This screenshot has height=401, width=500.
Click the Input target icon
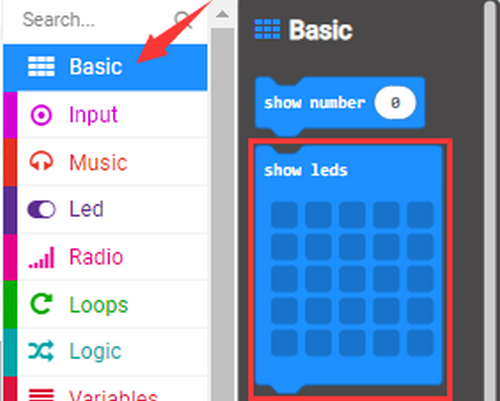pyautogui.click(x=41, y=115)
